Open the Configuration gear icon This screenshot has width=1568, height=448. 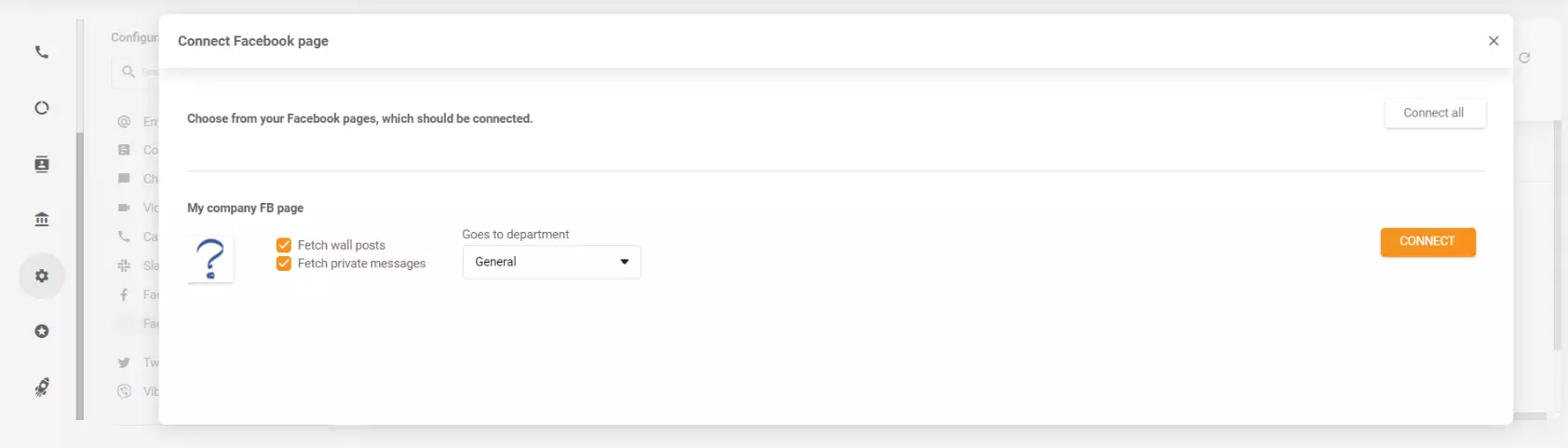click(x=42, y=276)
